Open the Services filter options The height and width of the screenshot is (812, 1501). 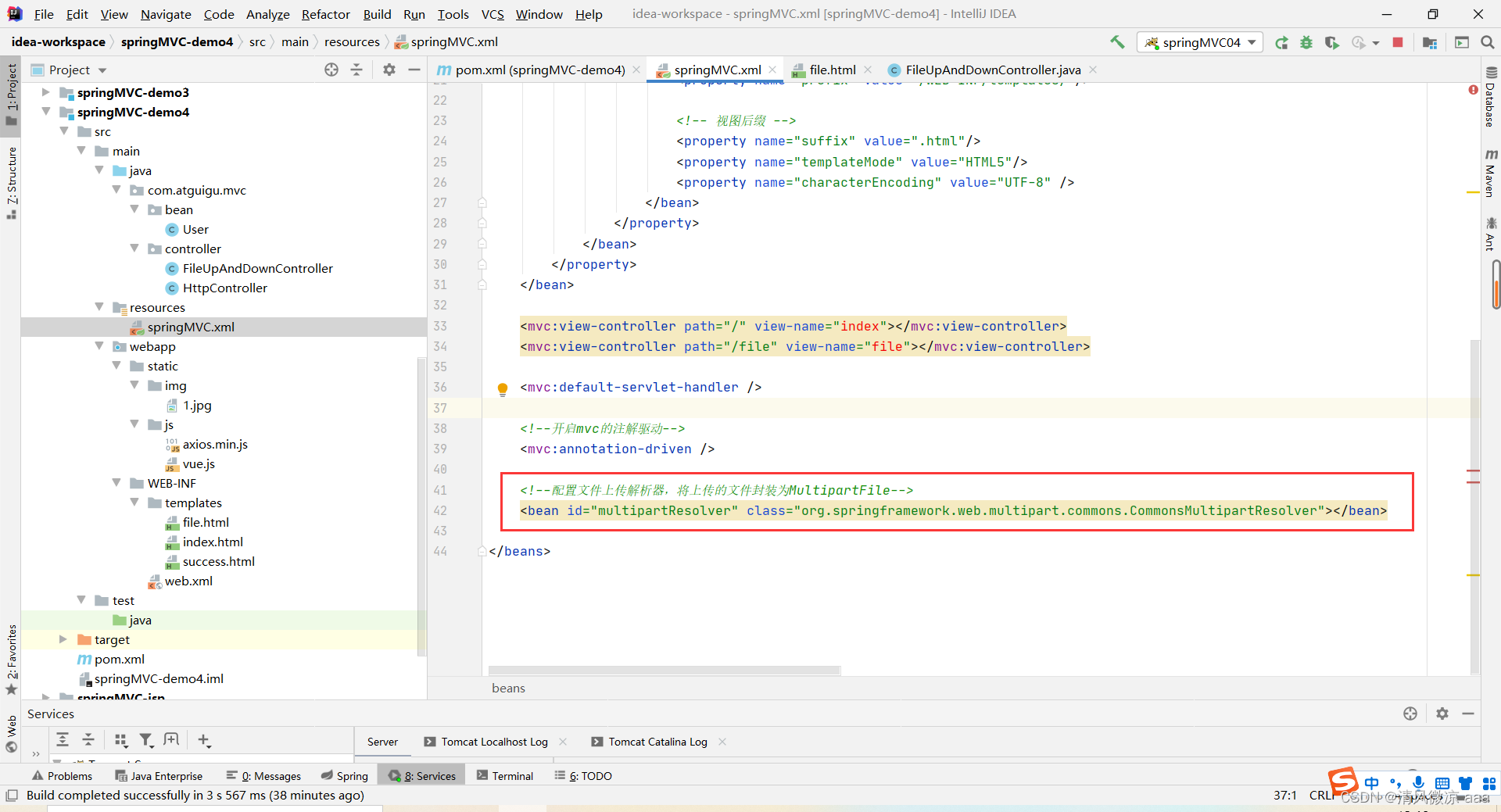(x=146, y=739)
